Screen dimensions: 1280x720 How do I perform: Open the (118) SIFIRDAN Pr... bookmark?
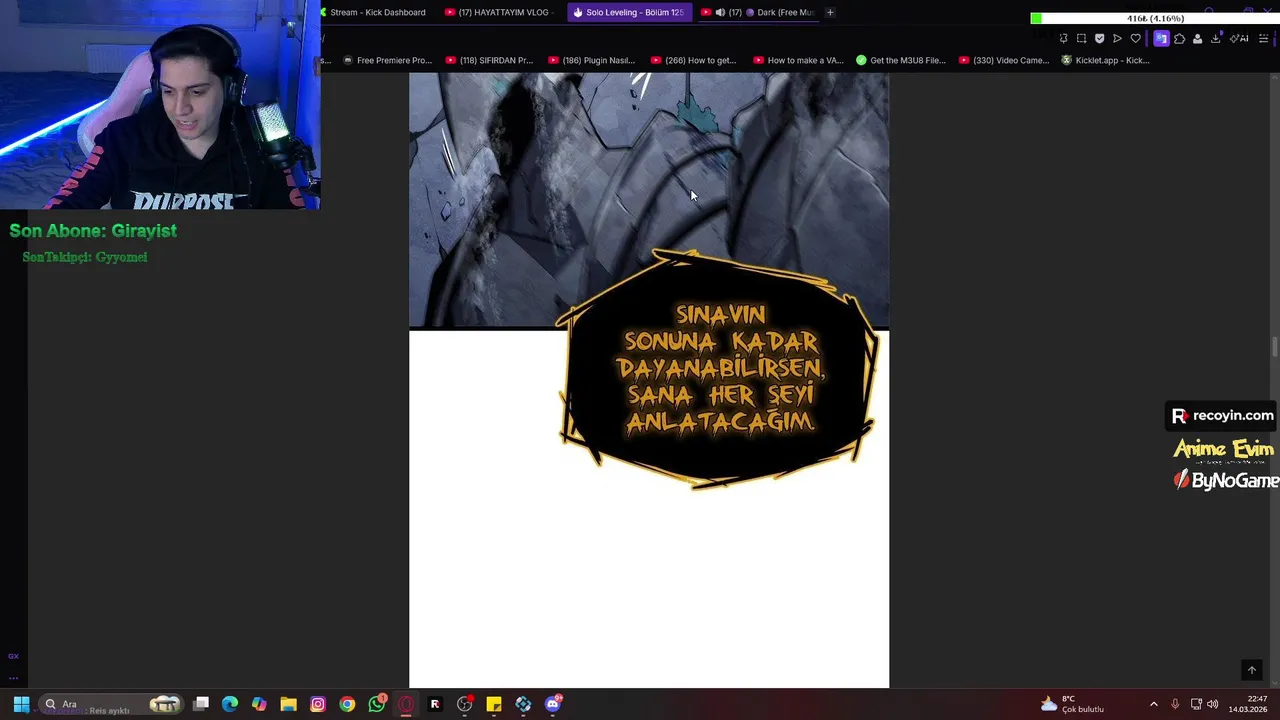point(489,60)
